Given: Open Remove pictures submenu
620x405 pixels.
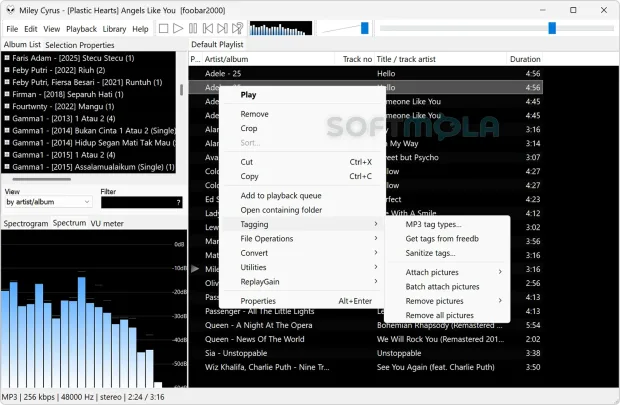Looking at the screenshot, I should [447, 301].
